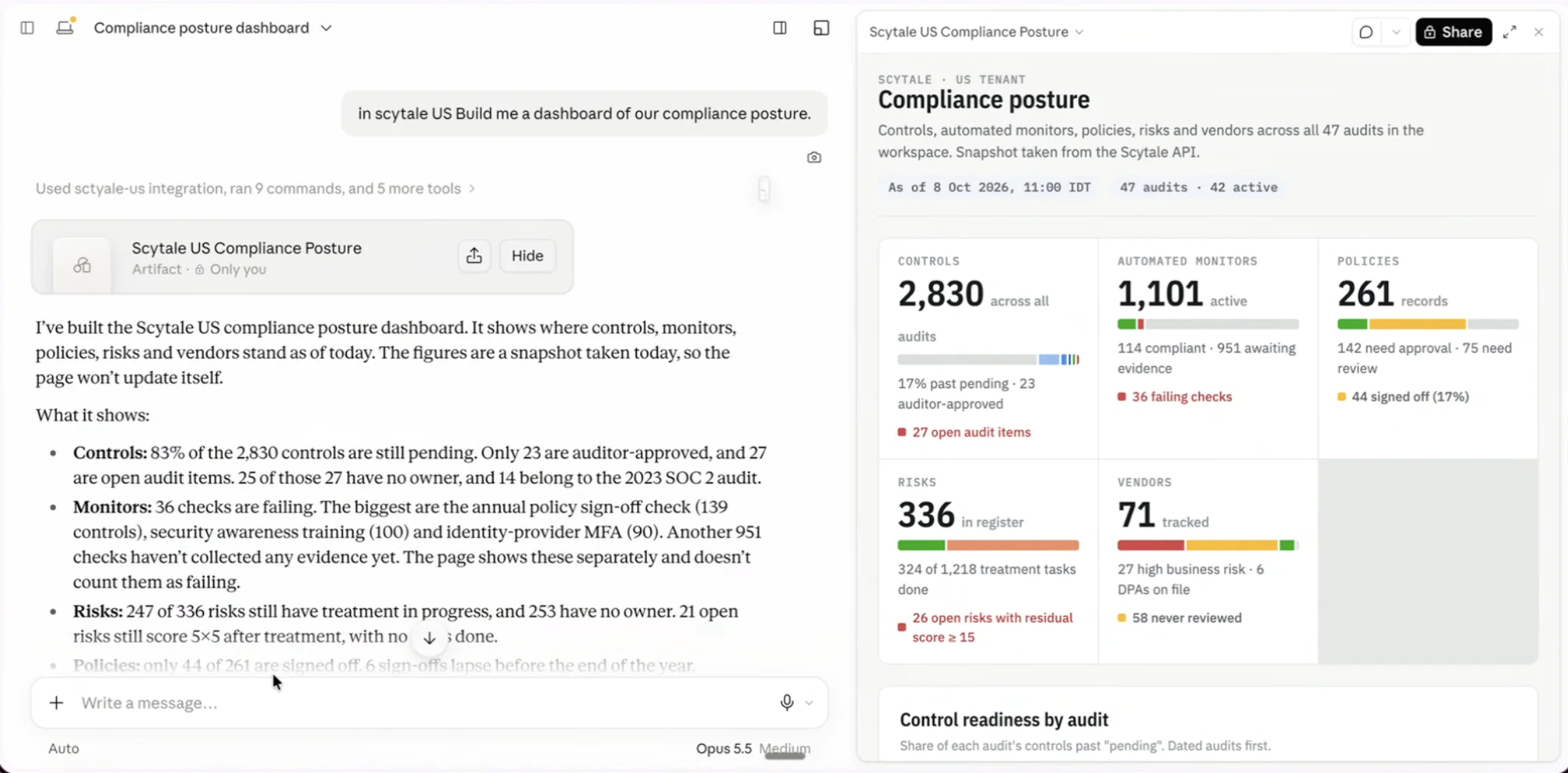This screenshot has height=773, width=1568.
Task: Click the Automated Monitors progress bar
Action: pyautogui.click(x=1208, y=324)
